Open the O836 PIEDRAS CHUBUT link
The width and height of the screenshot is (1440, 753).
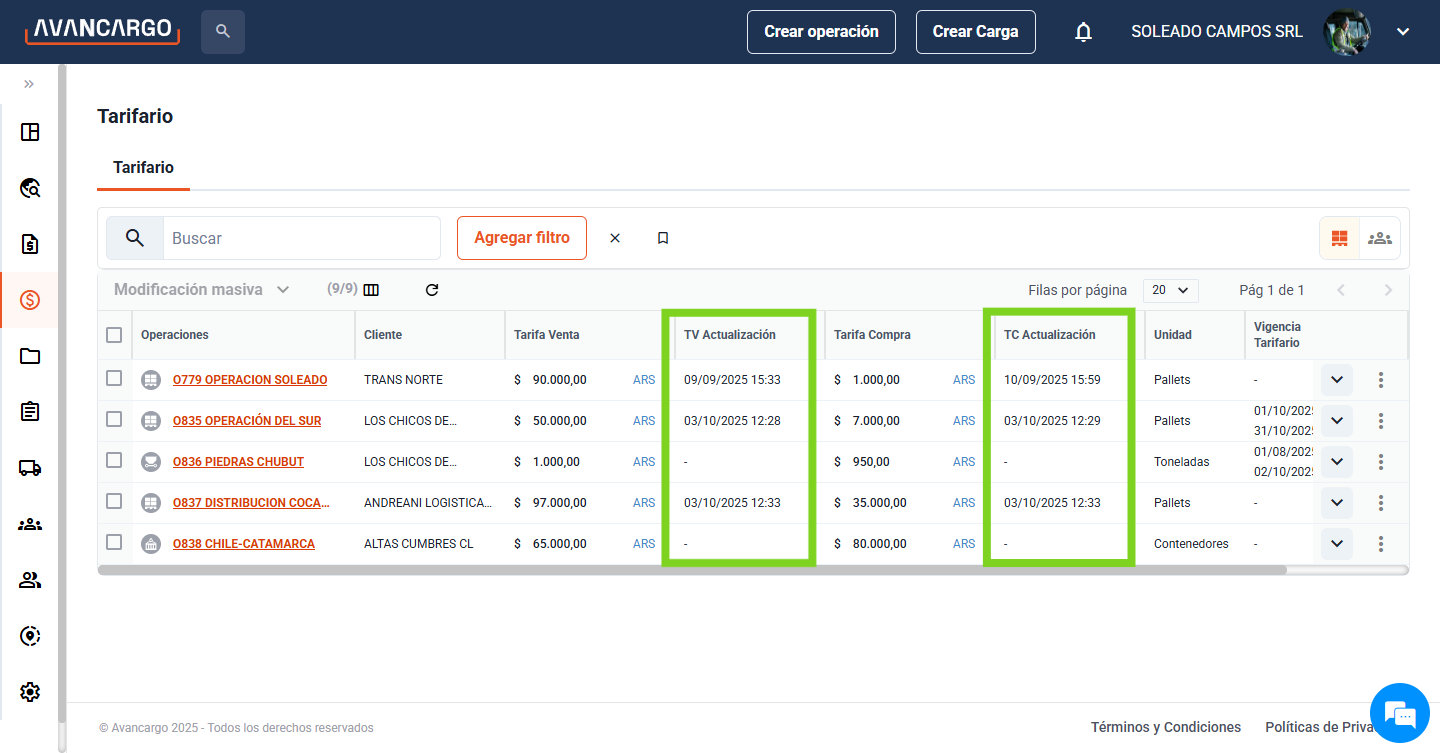point(238,462)
